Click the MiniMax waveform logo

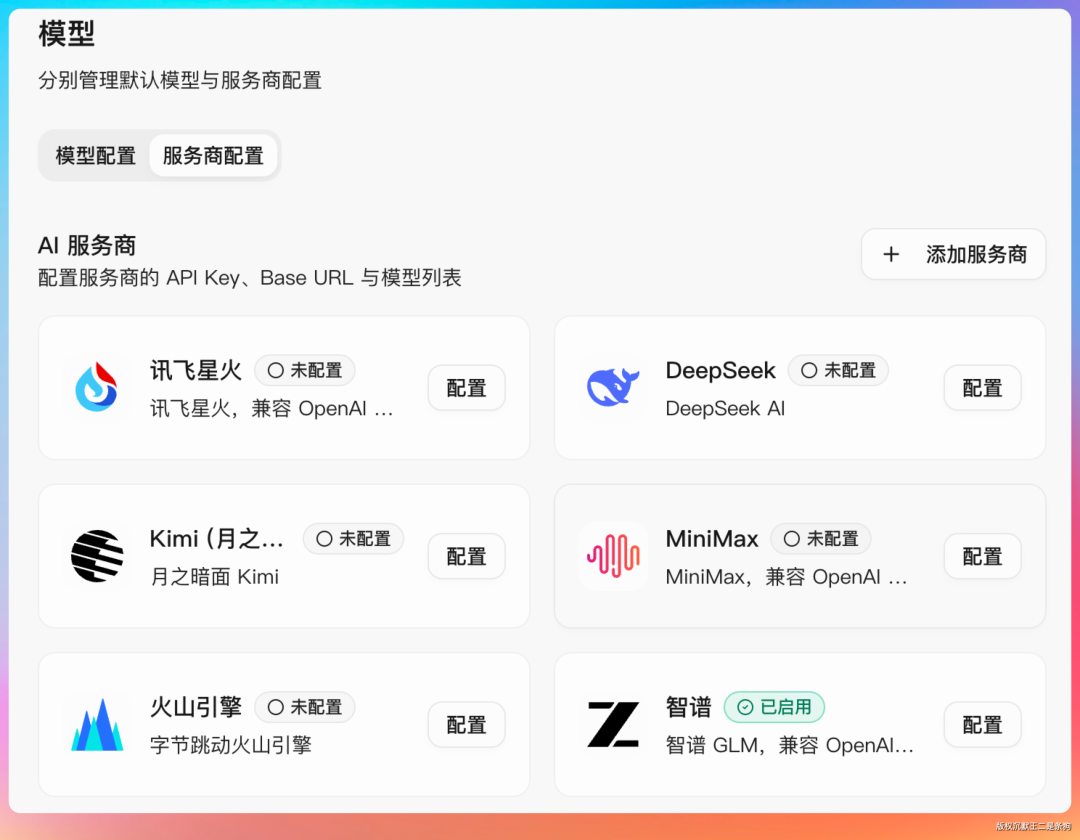613,556
